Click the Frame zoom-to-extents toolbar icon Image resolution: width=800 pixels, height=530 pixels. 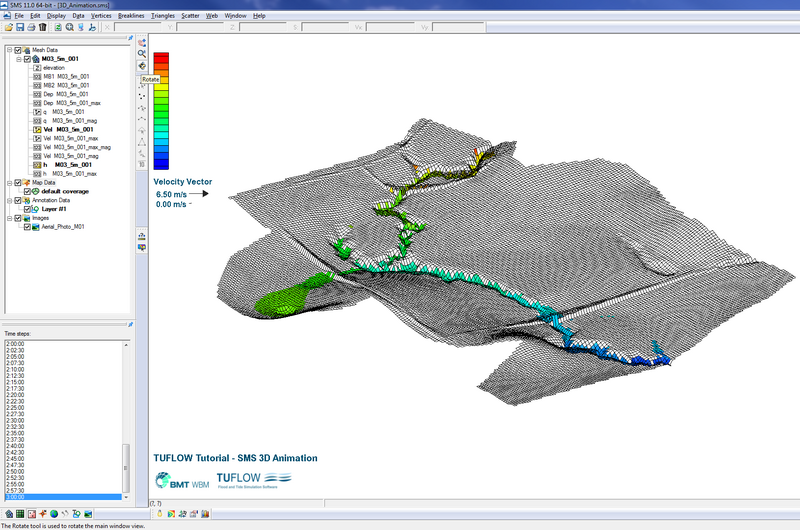69,27
